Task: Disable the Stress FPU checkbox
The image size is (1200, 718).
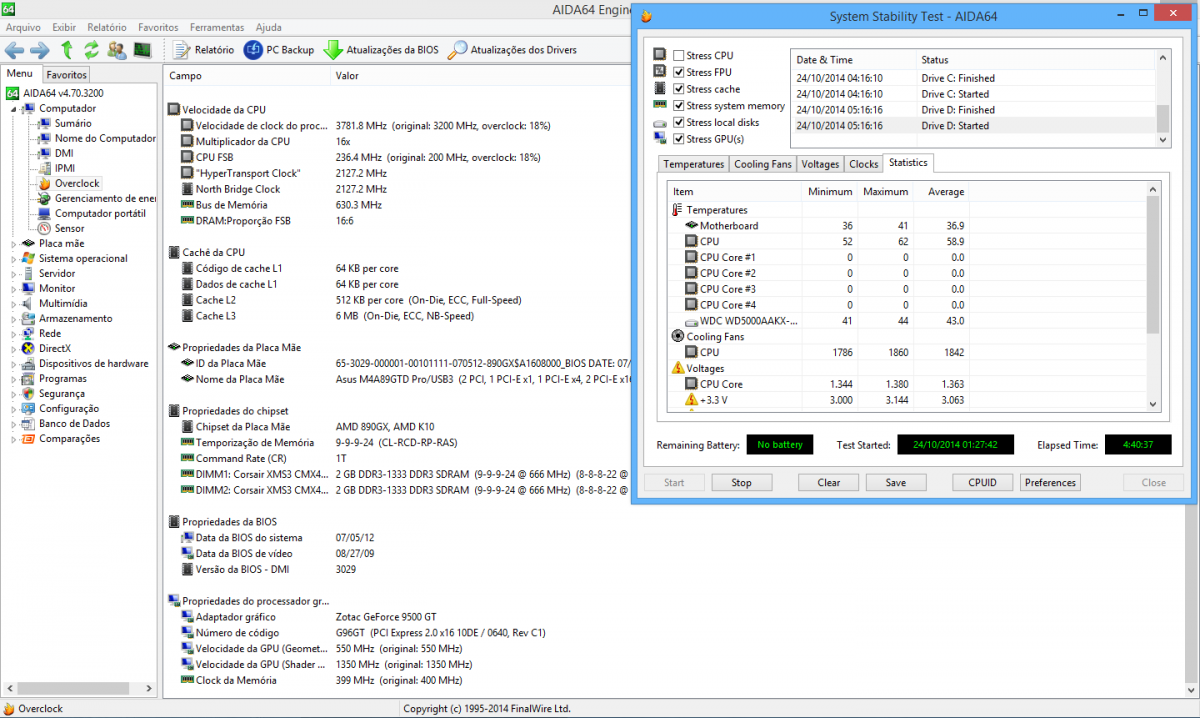Action: (x=679, y=72)
